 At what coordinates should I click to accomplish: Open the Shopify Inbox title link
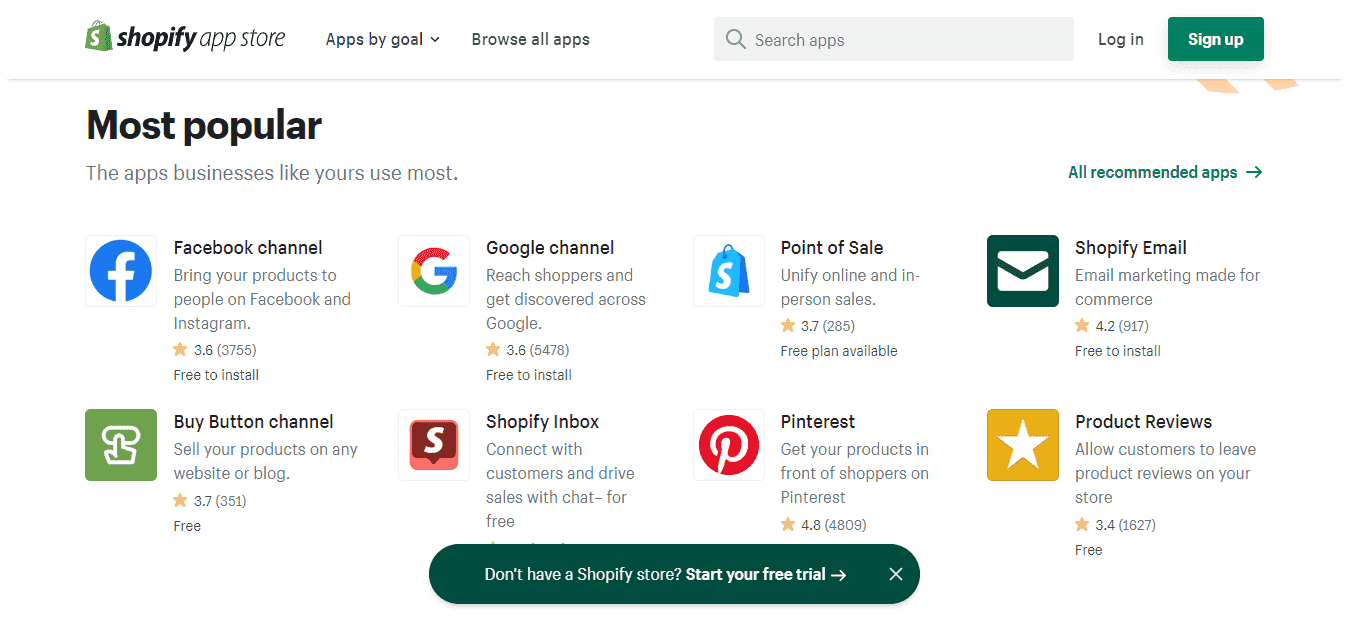(543, 422)
